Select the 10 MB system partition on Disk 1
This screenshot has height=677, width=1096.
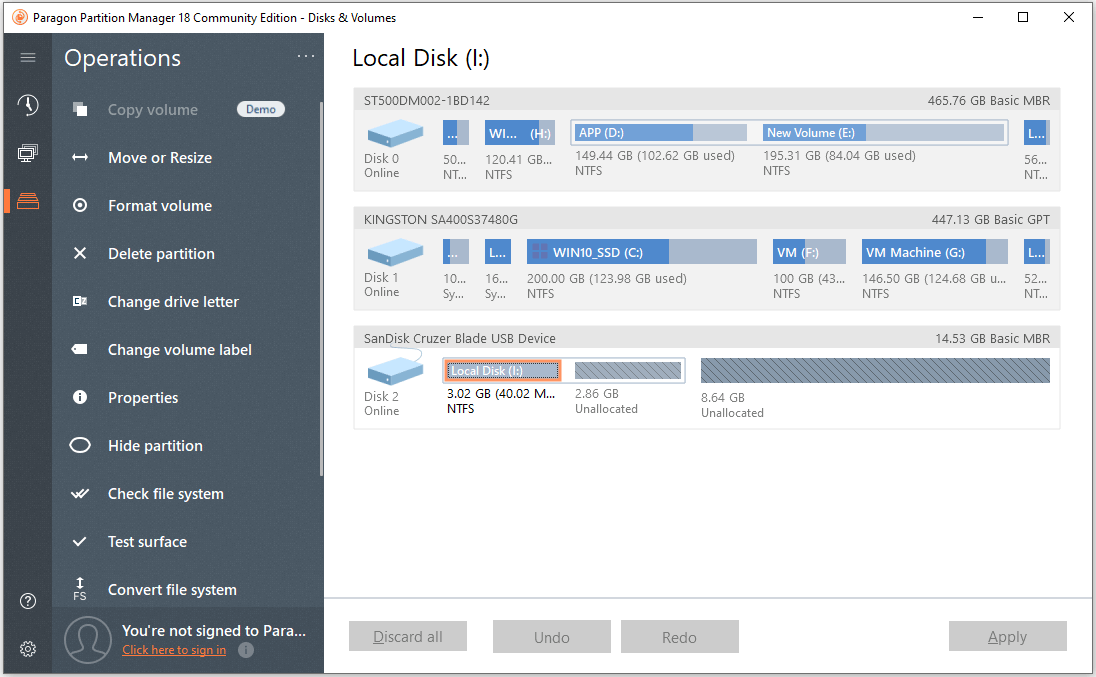[456, 252]
